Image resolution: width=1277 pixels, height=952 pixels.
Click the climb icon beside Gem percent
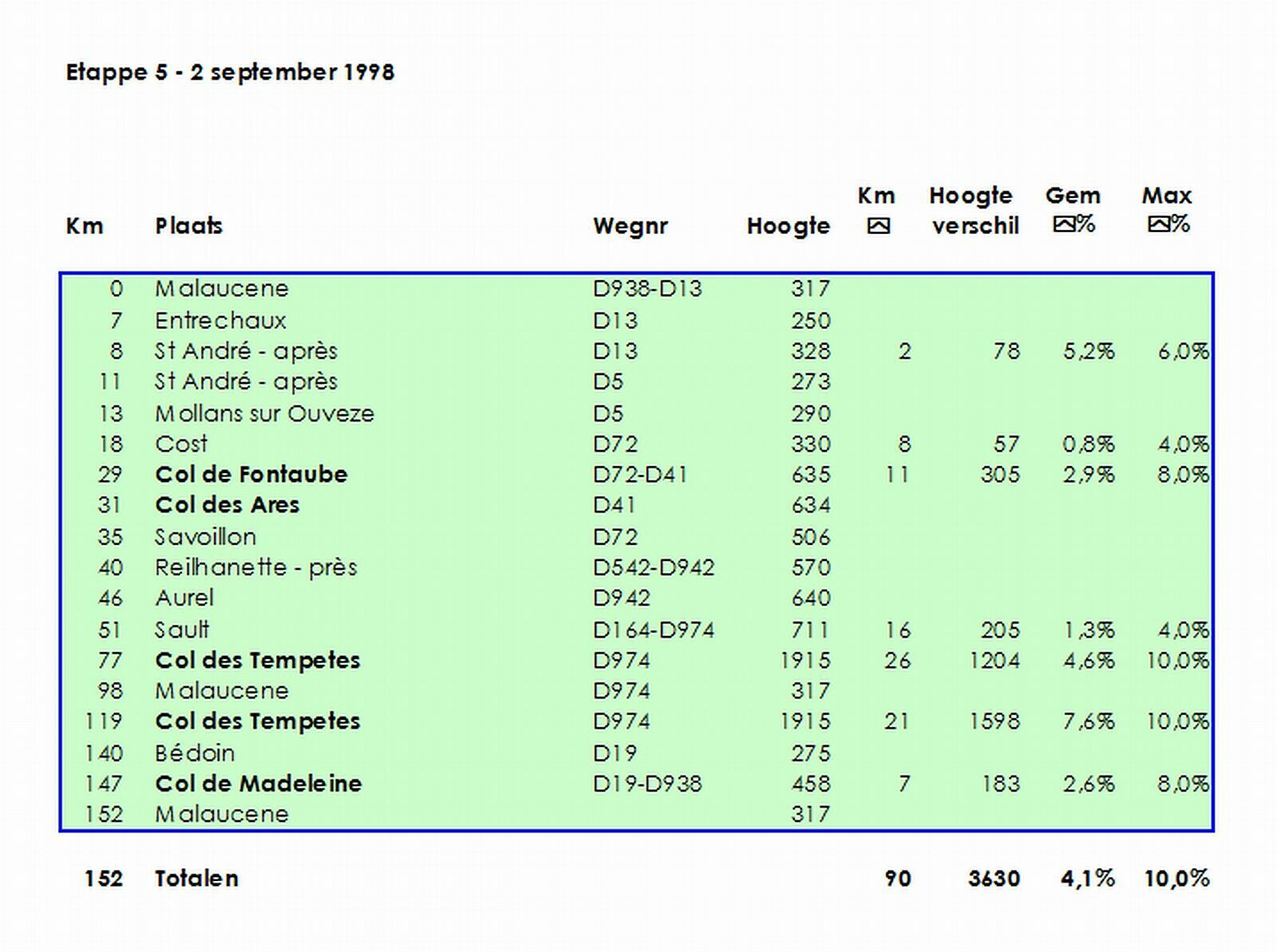pyautogui.click(x=1063, y=224)
